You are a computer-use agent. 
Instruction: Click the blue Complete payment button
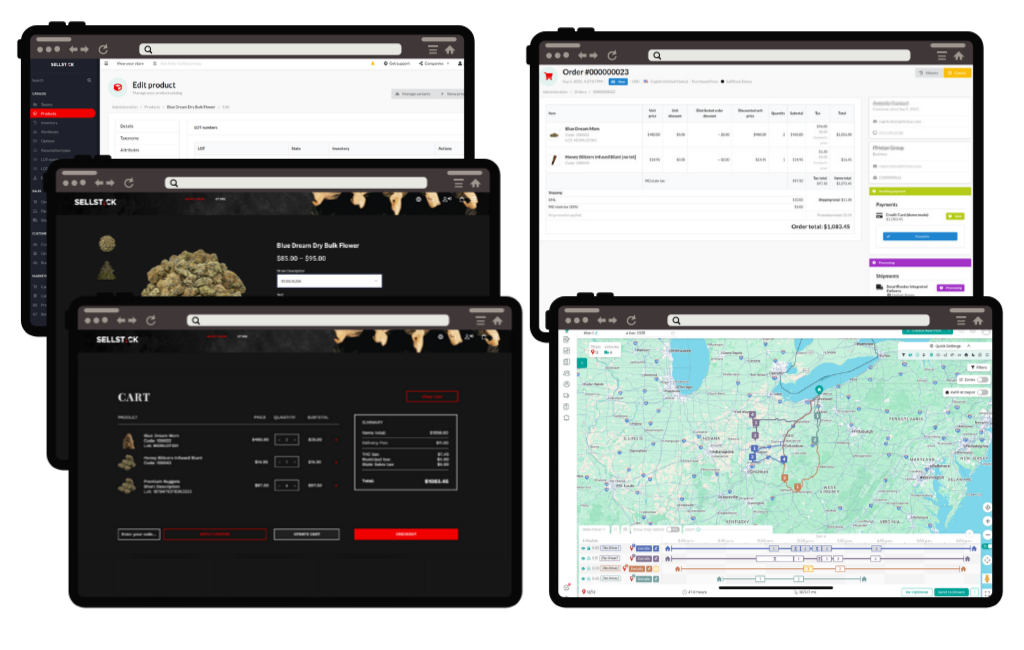[x=919, y=236]
